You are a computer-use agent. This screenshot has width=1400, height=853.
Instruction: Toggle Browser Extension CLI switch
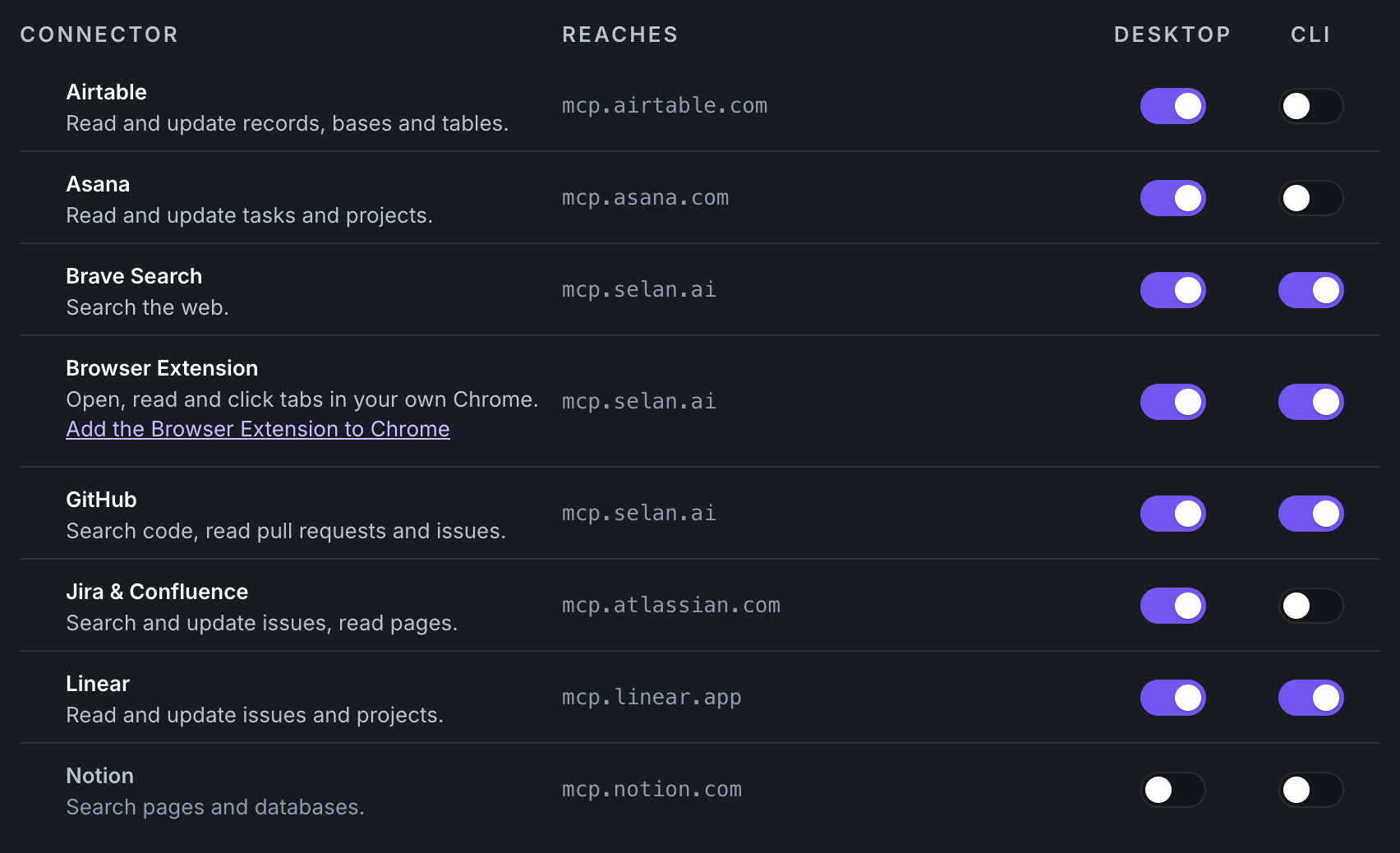click(x=1310, y=402)
